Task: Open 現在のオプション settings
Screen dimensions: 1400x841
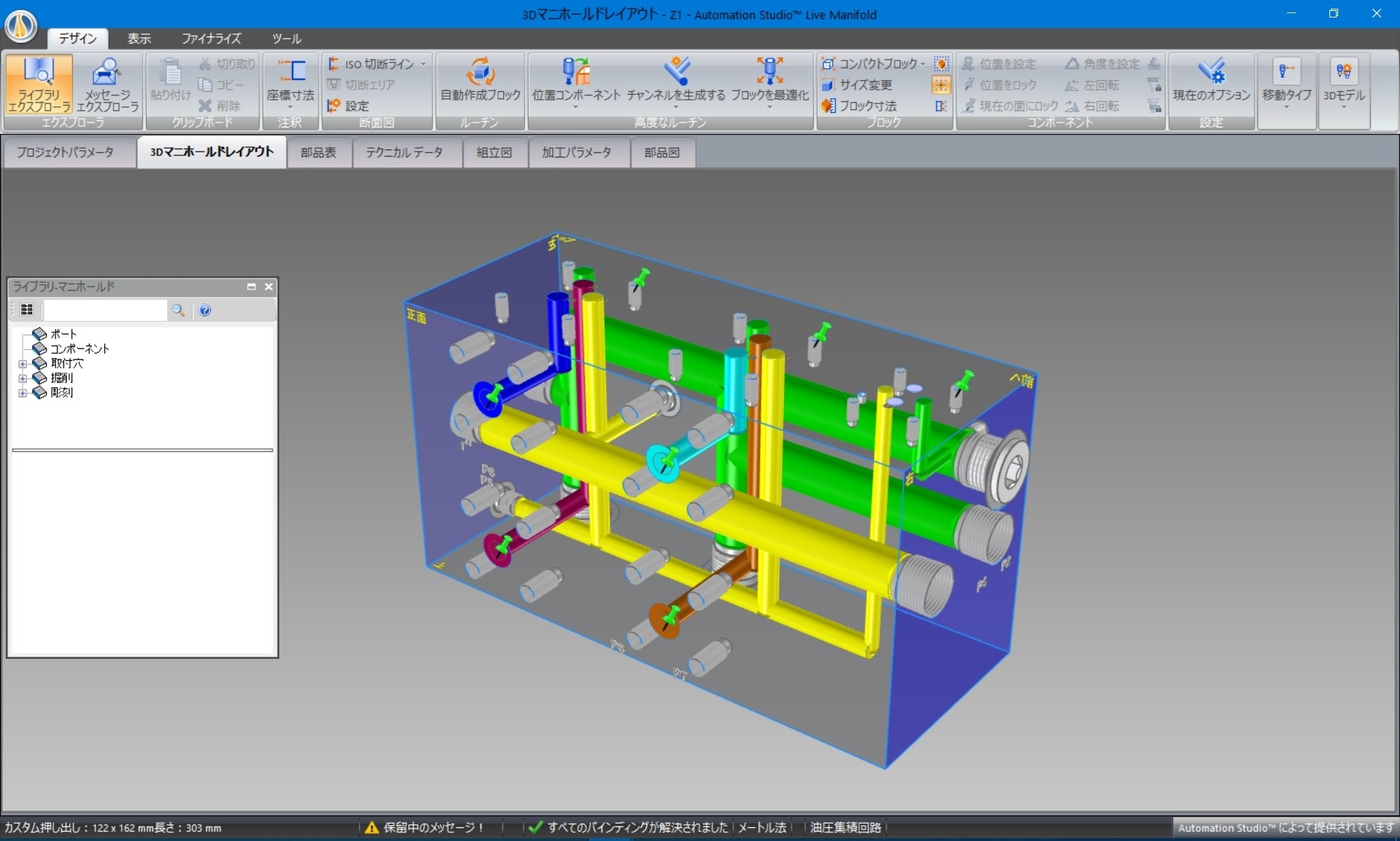Action: click(1211, 80)
